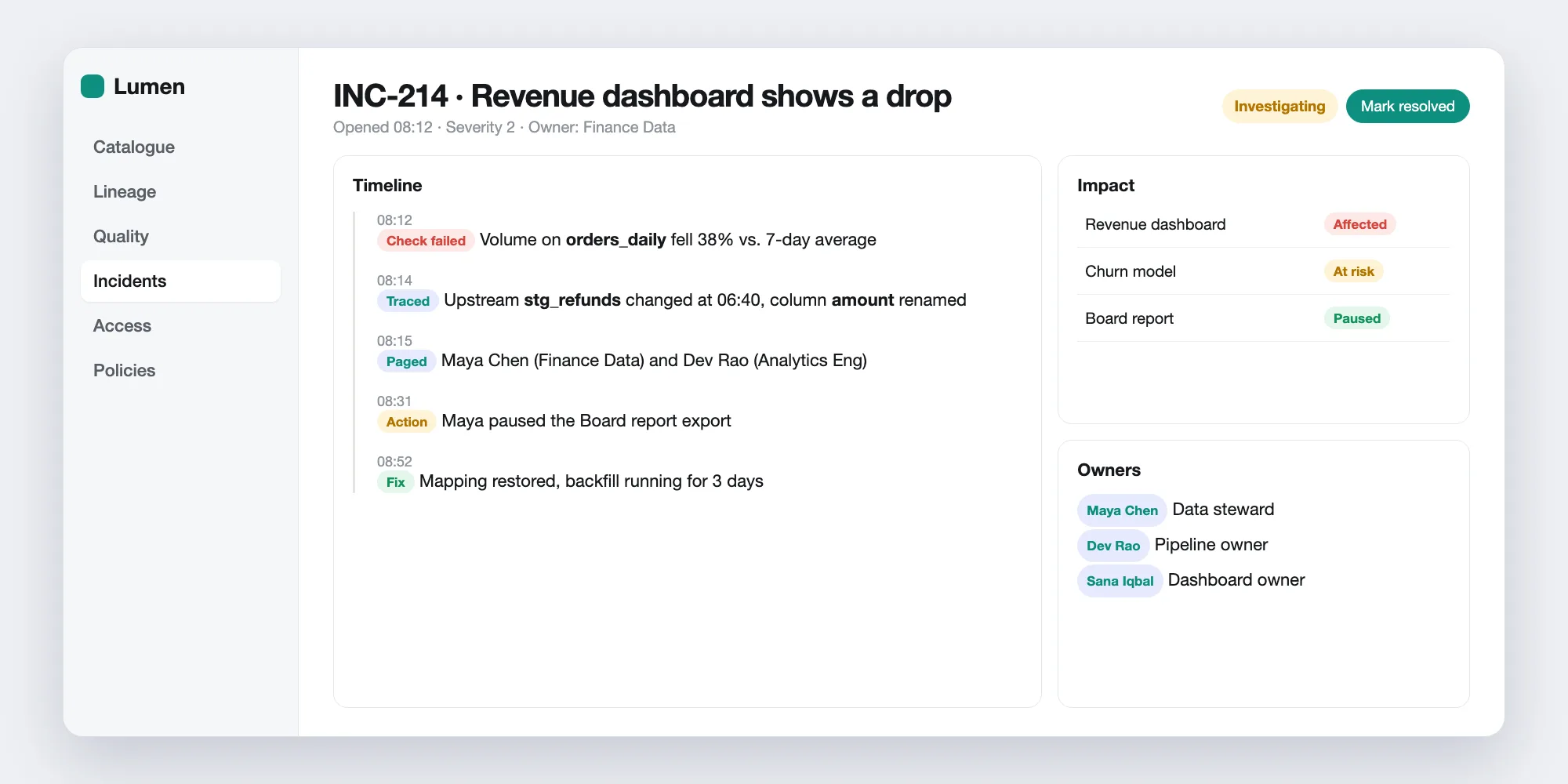
Task: Click the Paused status pill
Action: pos(1356,318)
